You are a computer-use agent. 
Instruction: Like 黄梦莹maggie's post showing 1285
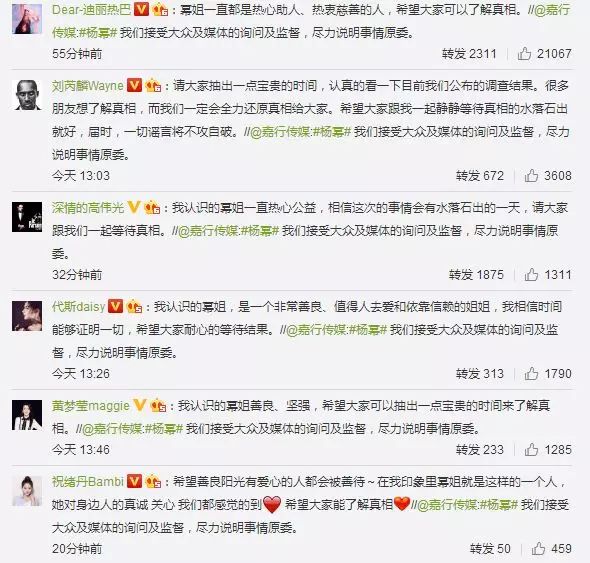531,449
